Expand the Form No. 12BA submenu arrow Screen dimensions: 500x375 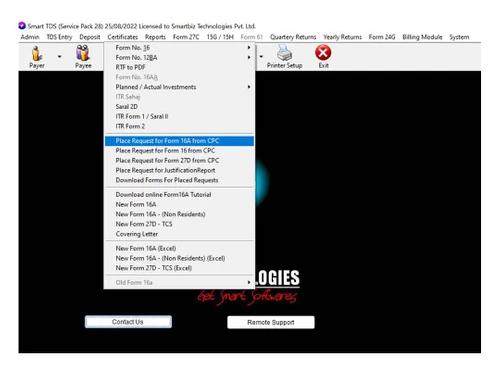[x=249, y=57]
